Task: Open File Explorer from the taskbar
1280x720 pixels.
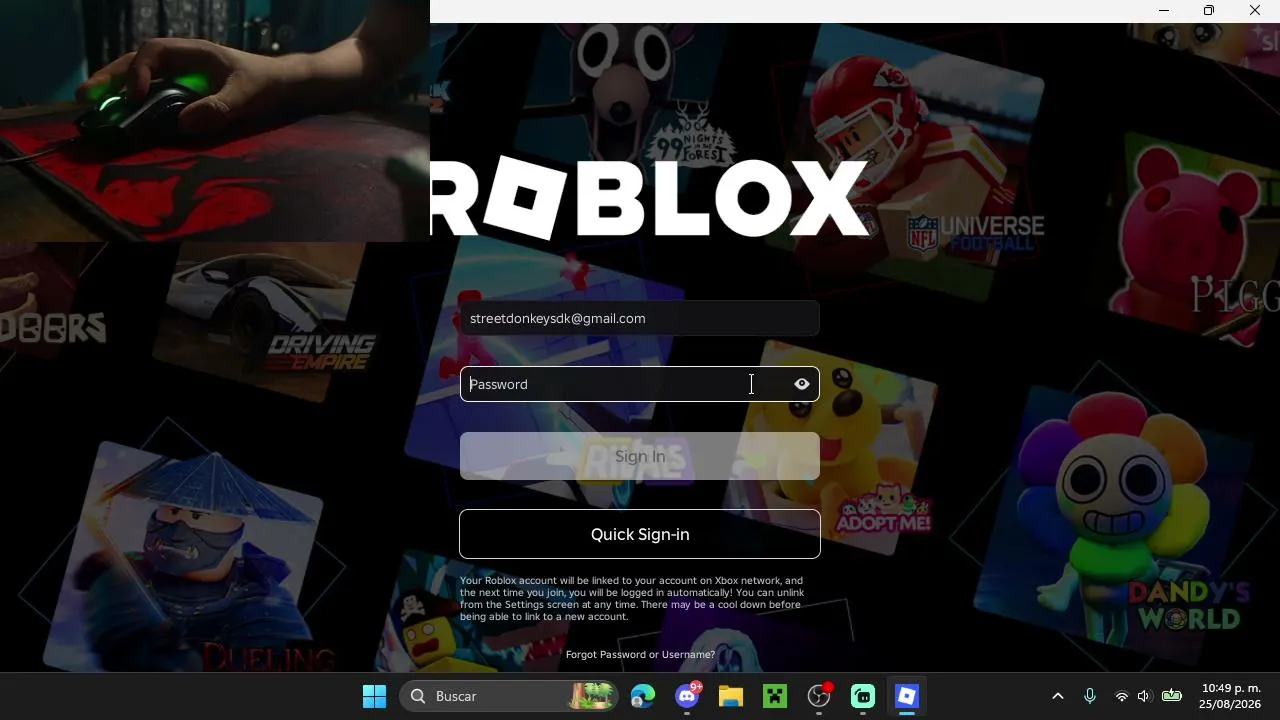Action: pos(731,696)
